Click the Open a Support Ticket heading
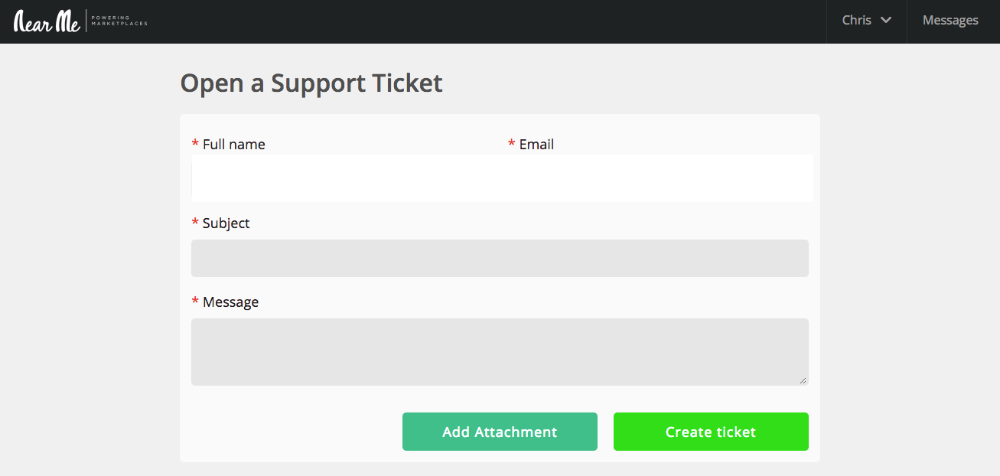The height and width of the screenshot is (476, 1000). coord(311,84)
